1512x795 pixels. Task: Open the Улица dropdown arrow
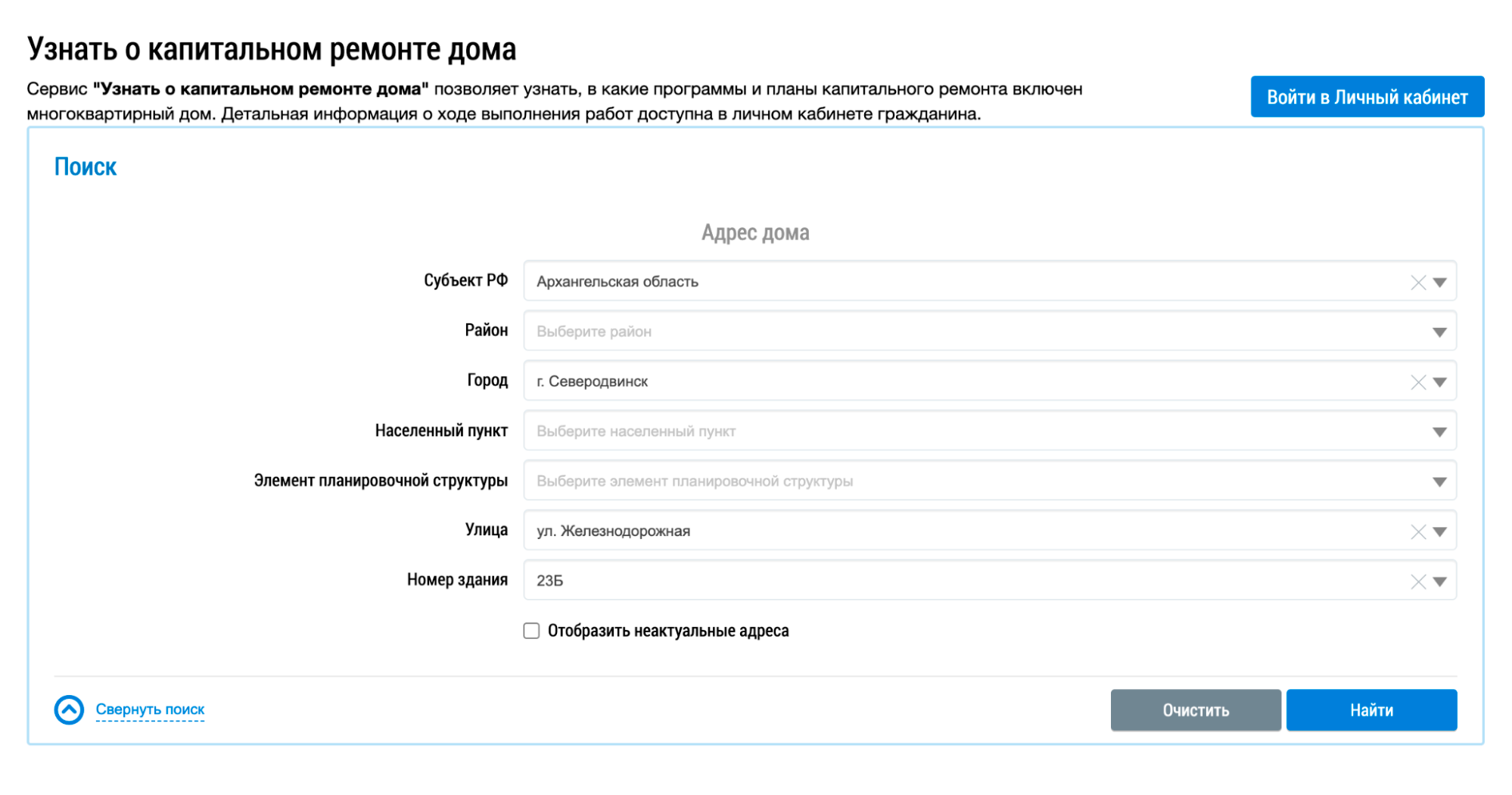point(1439,532)
